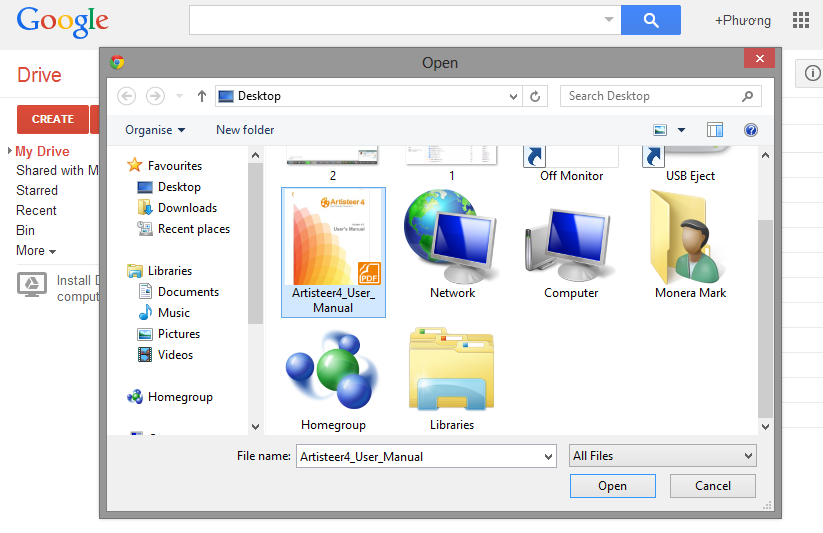Viewport: 823px width, 533px height.
Task: Expand the address bar history dropdown
Action: tap(513, 97)
